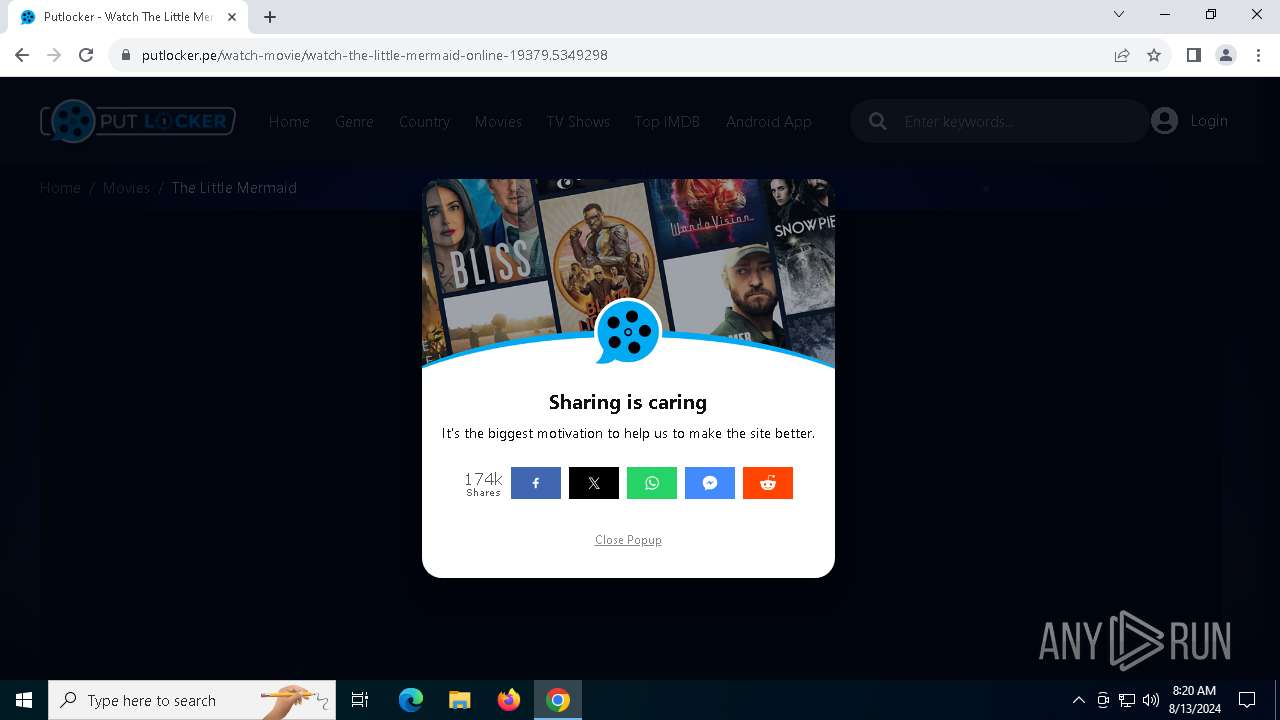Bookmark this tab with the star icon
The image size is (1280, 720).
point(1154,55)
